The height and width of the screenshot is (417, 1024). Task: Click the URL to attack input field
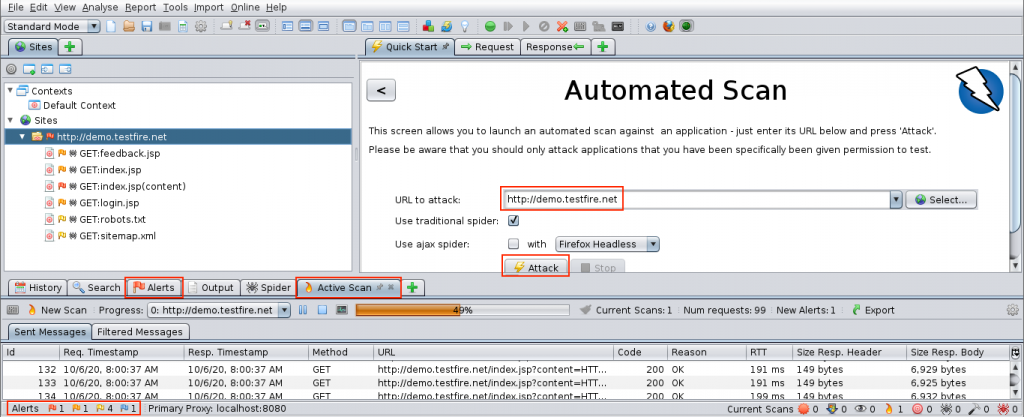coord(696,200)
